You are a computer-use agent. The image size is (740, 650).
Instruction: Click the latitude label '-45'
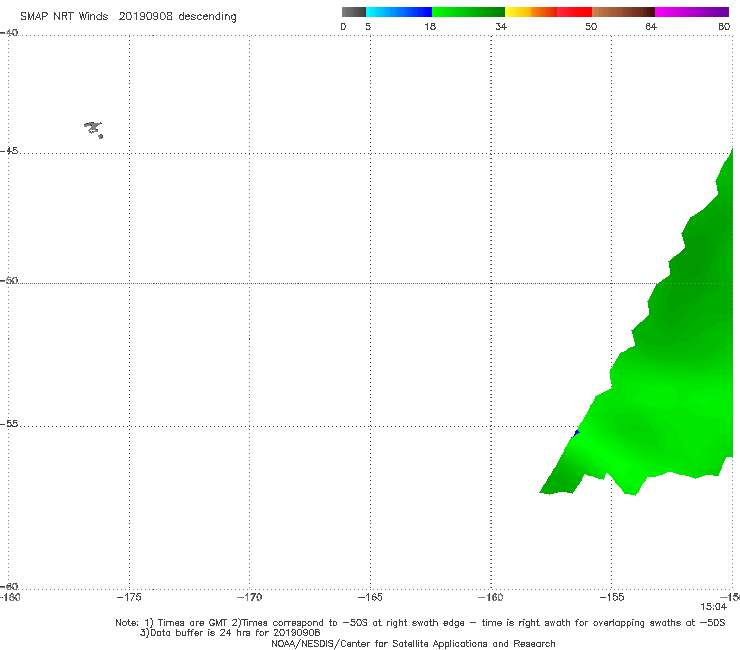(x=9, y=151)
